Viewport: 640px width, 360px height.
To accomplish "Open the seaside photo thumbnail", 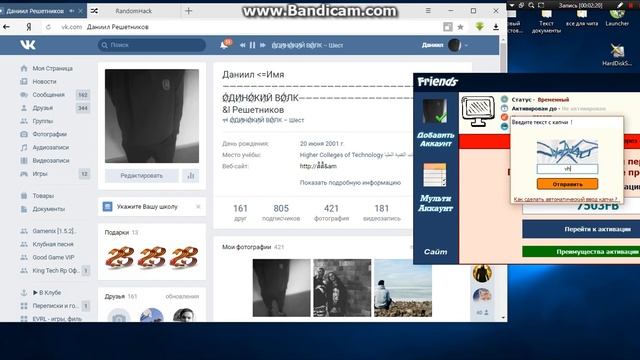I will (x=403, y=288).
